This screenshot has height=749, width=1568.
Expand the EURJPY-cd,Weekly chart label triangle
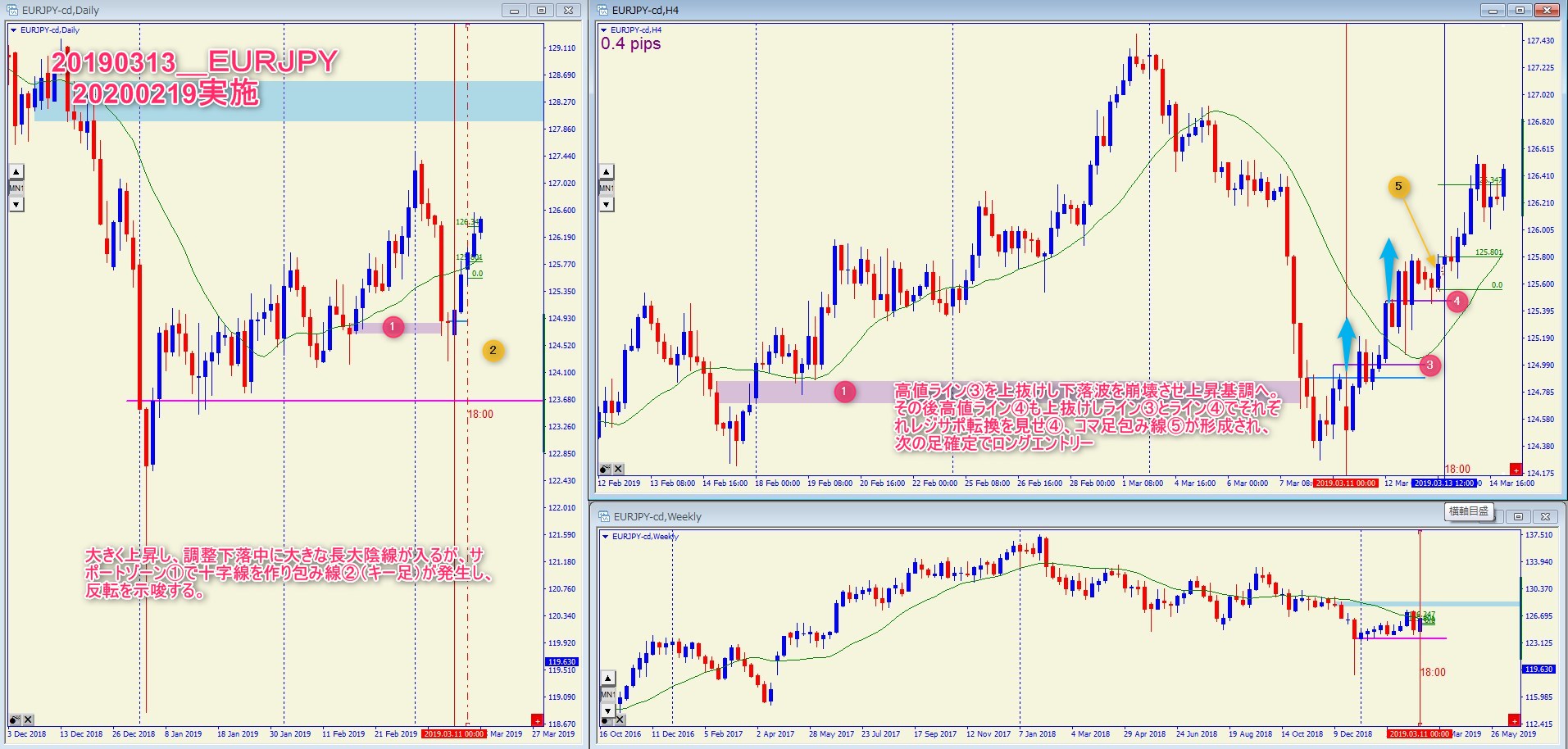[606, 537]
